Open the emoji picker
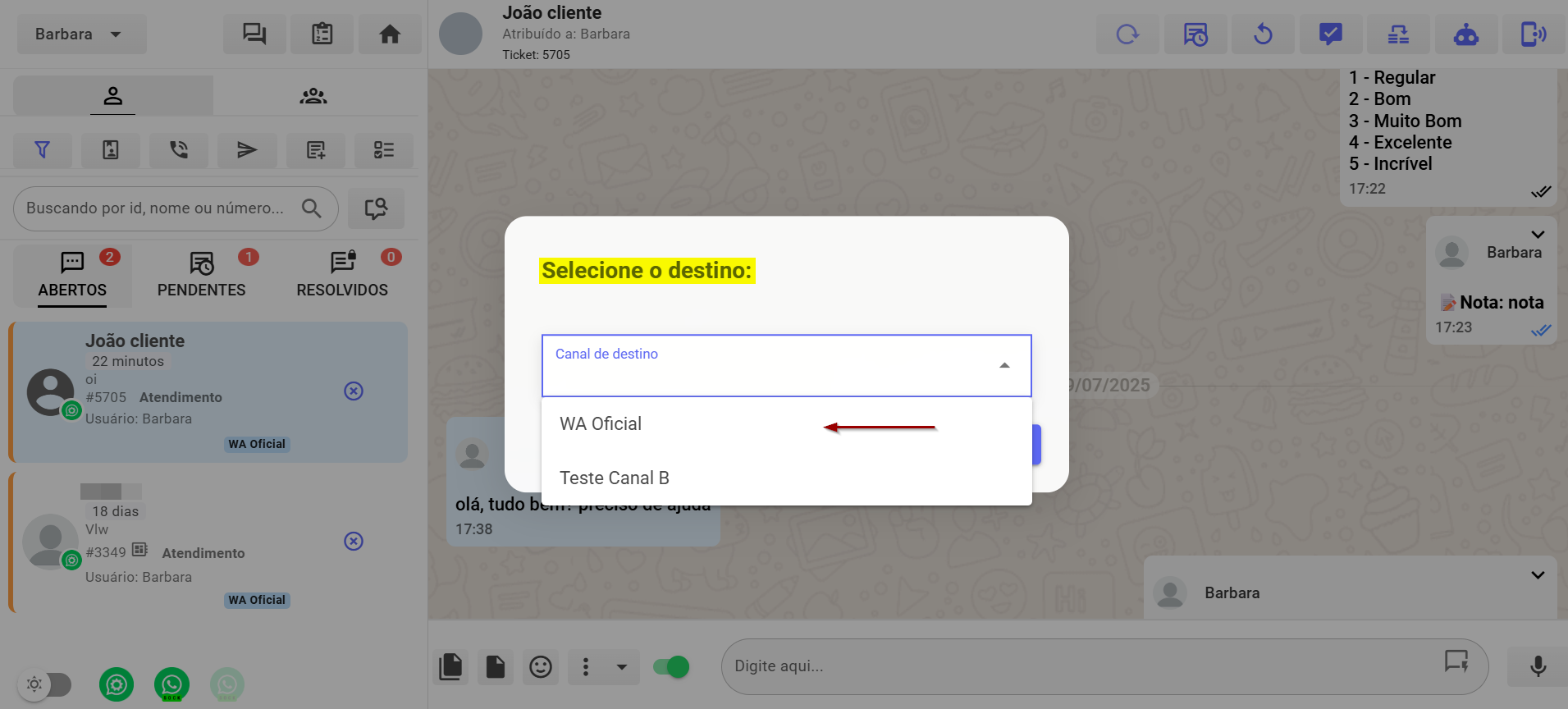The height and width of the screenshot is (709, 1568). pyautogui.click(x=540, y=667)
